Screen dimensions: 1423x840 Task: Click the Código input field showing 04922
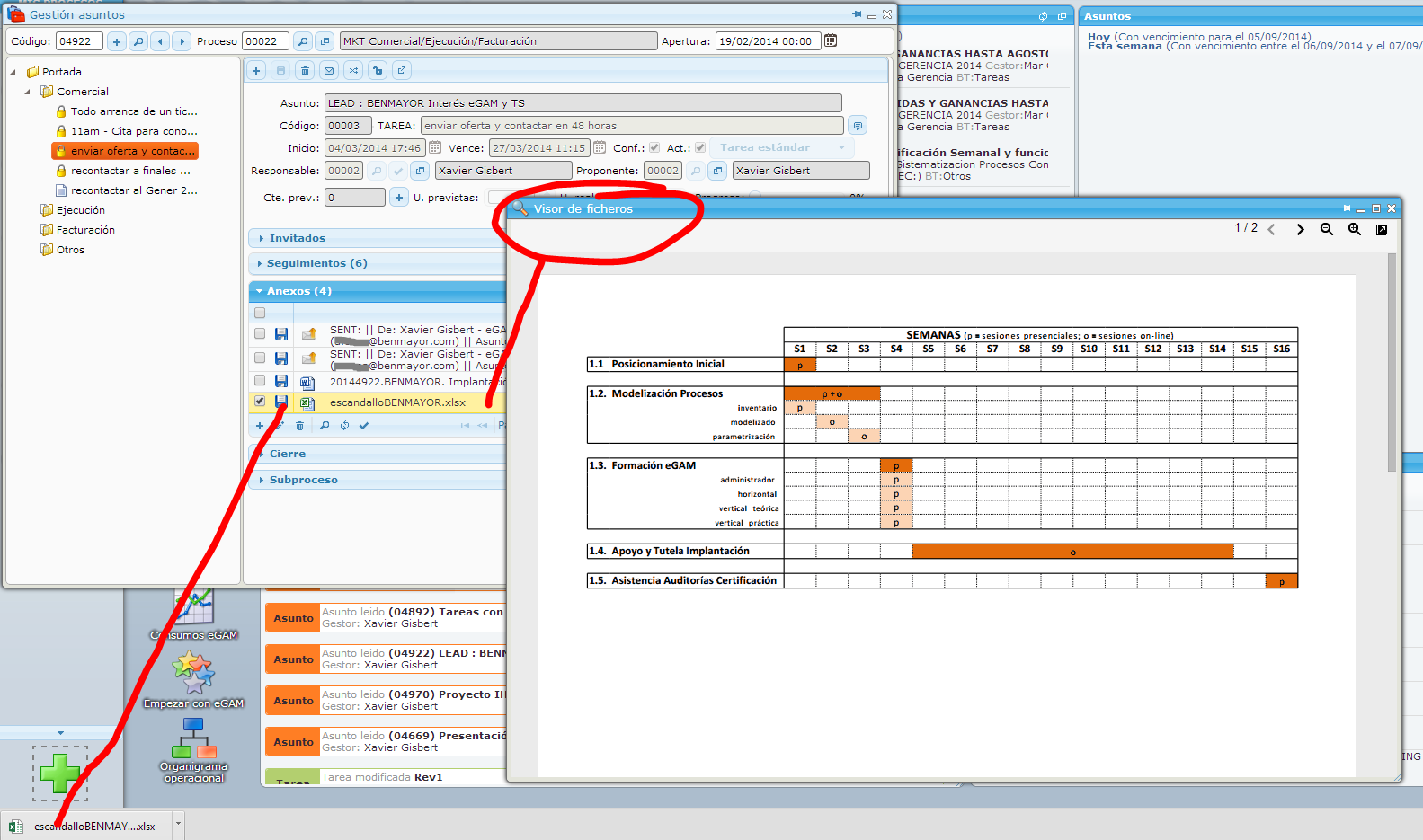(x=79, y=41)
